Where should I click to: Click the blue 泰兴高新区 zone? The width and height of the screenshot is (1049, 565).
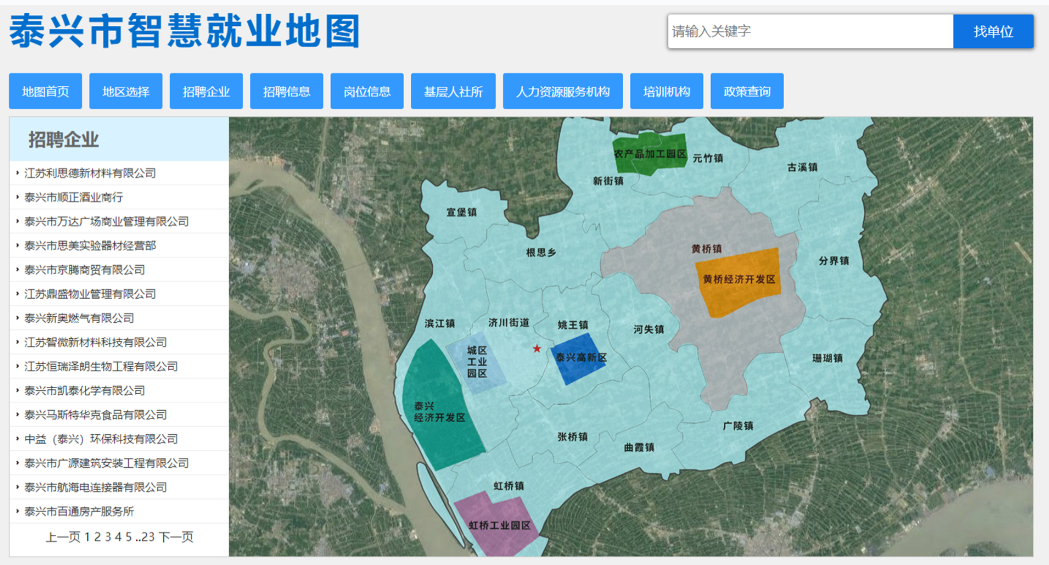(580, 360)
